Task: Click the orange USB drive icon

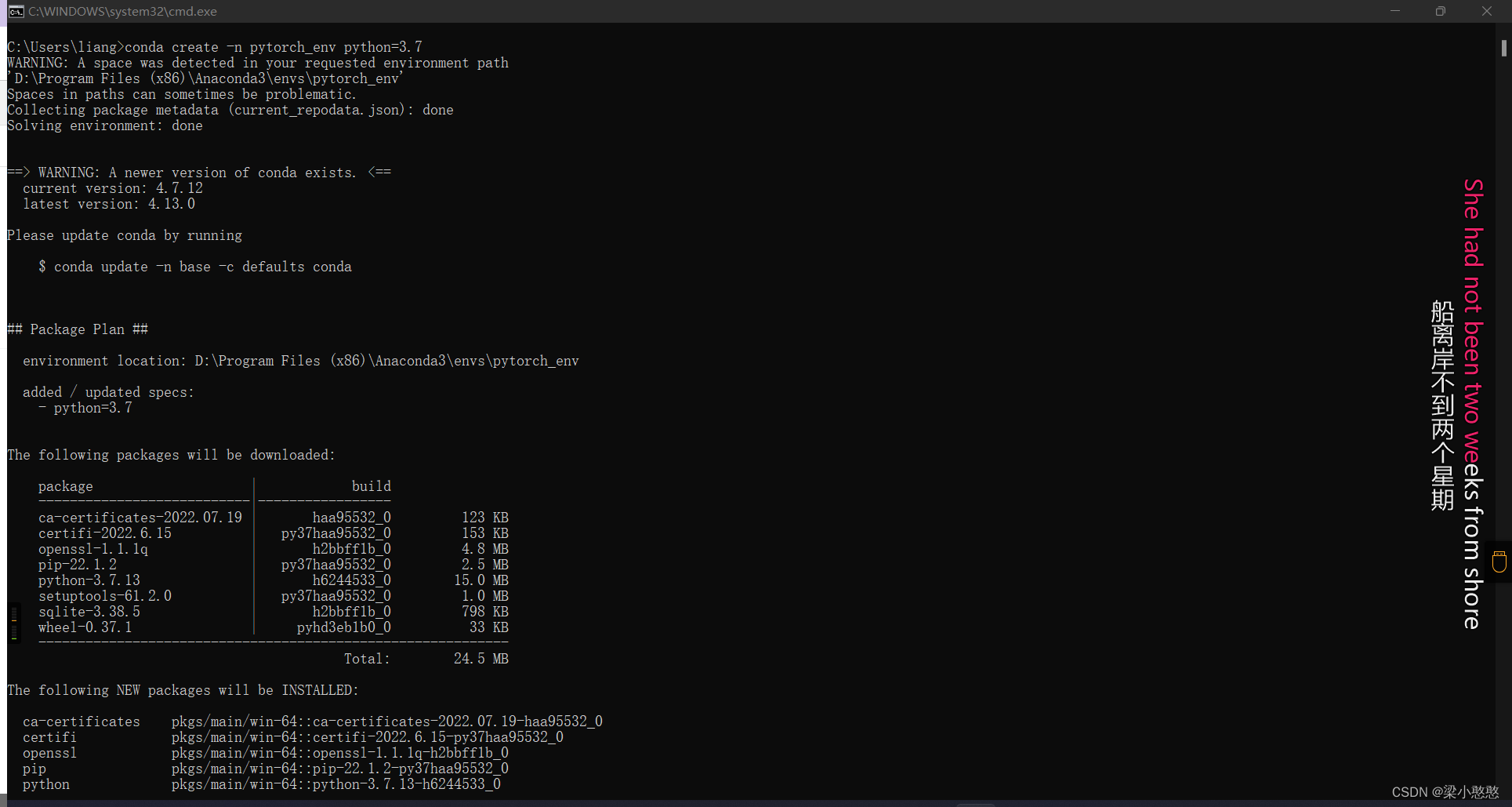Action: (1499, 562)
